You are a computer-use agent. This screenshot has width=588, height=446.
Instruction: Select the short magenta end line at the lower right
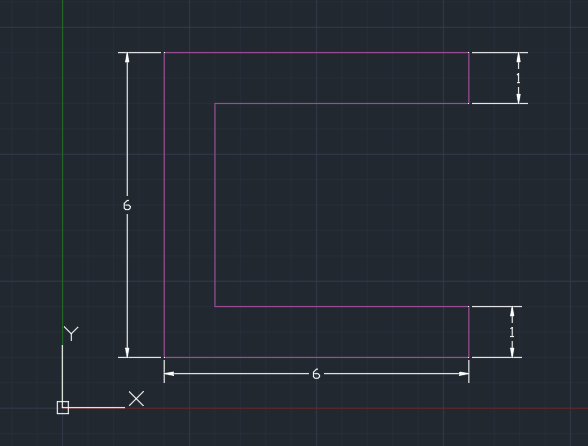tap(469, 332)
